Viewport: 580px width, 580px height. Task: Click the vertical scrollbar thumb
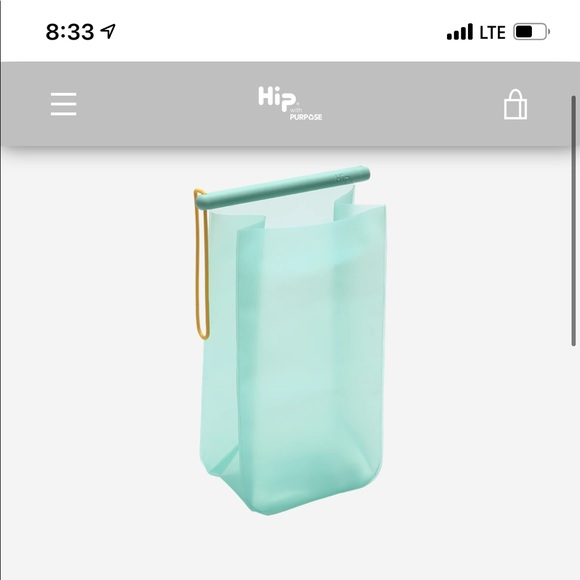pos(573,221)
